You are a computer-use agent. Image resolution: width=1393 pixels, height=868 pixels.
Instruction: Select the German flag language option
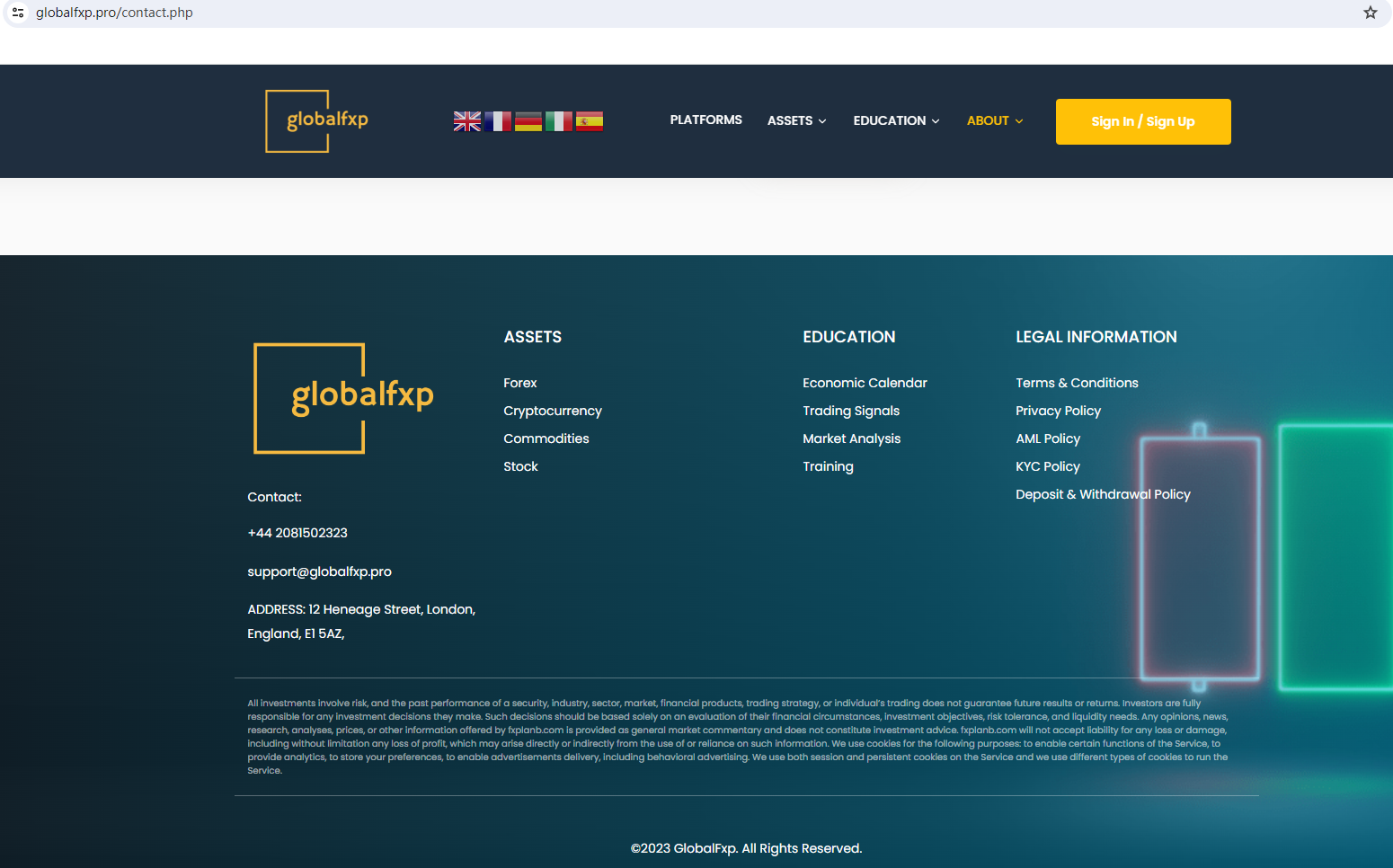pyautogui.click(x=528, y=121)
